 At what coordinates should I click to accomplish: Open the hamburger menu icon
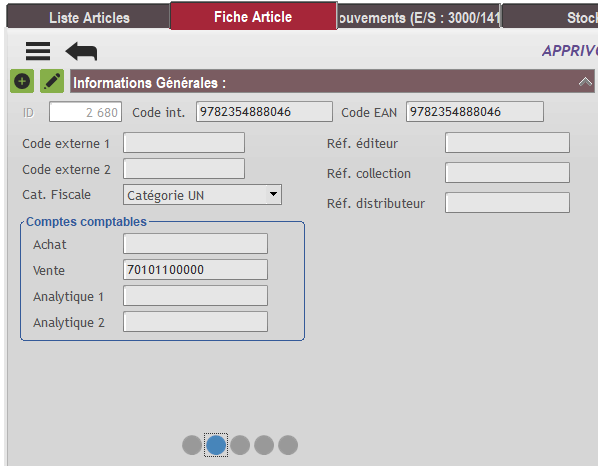coord(38,51)
